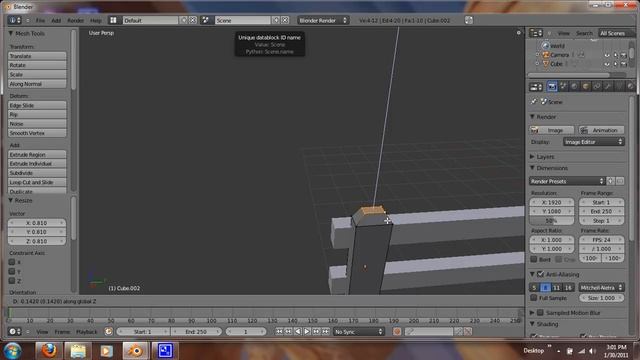Viewport: 640px width, 360px height.
Task: Open the No Sync dropdown
Action: pyautogui.click(x=359, y=331)
